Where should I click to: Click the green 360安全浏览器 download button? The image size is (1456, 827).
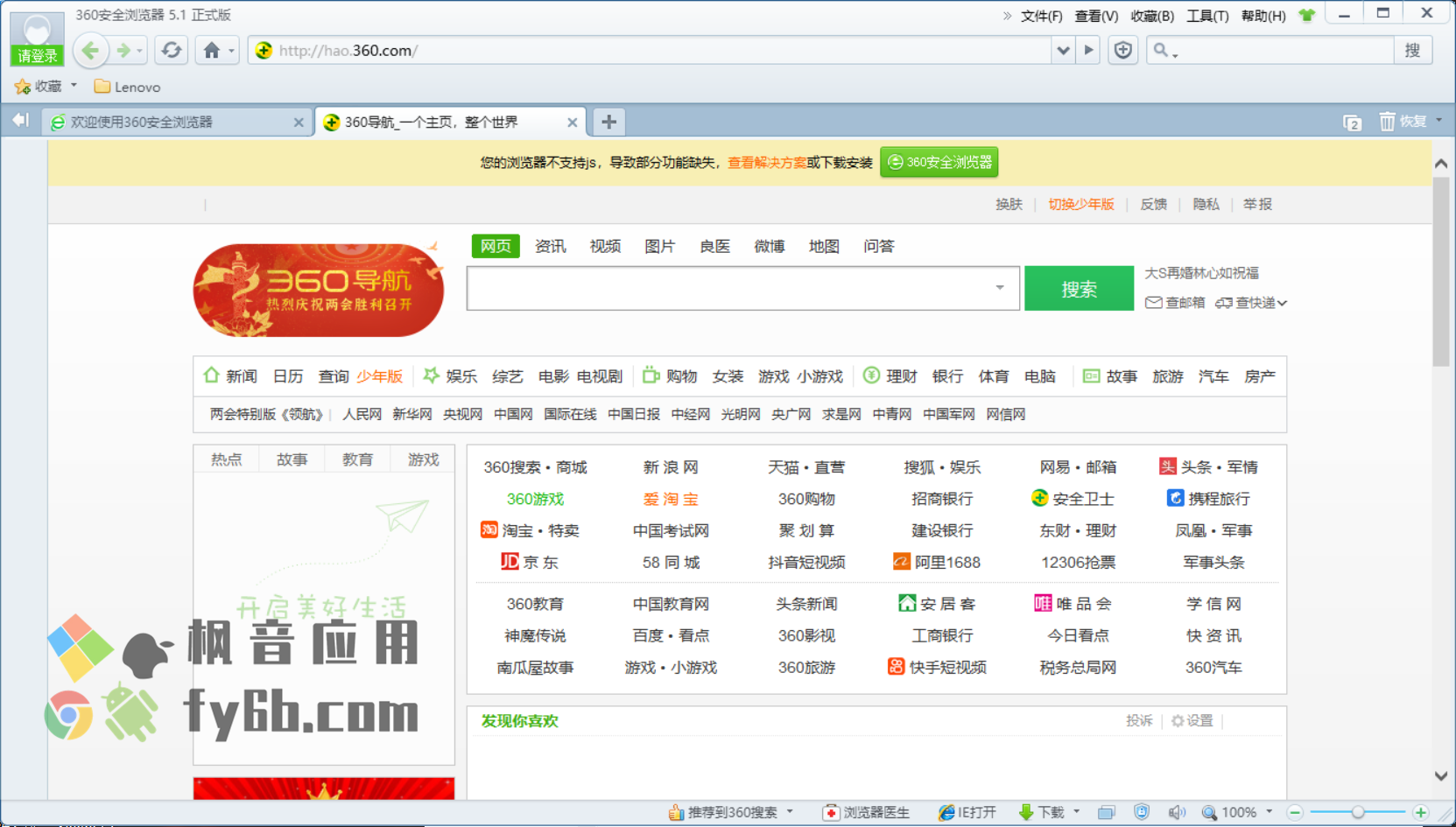tap(939, 162)
